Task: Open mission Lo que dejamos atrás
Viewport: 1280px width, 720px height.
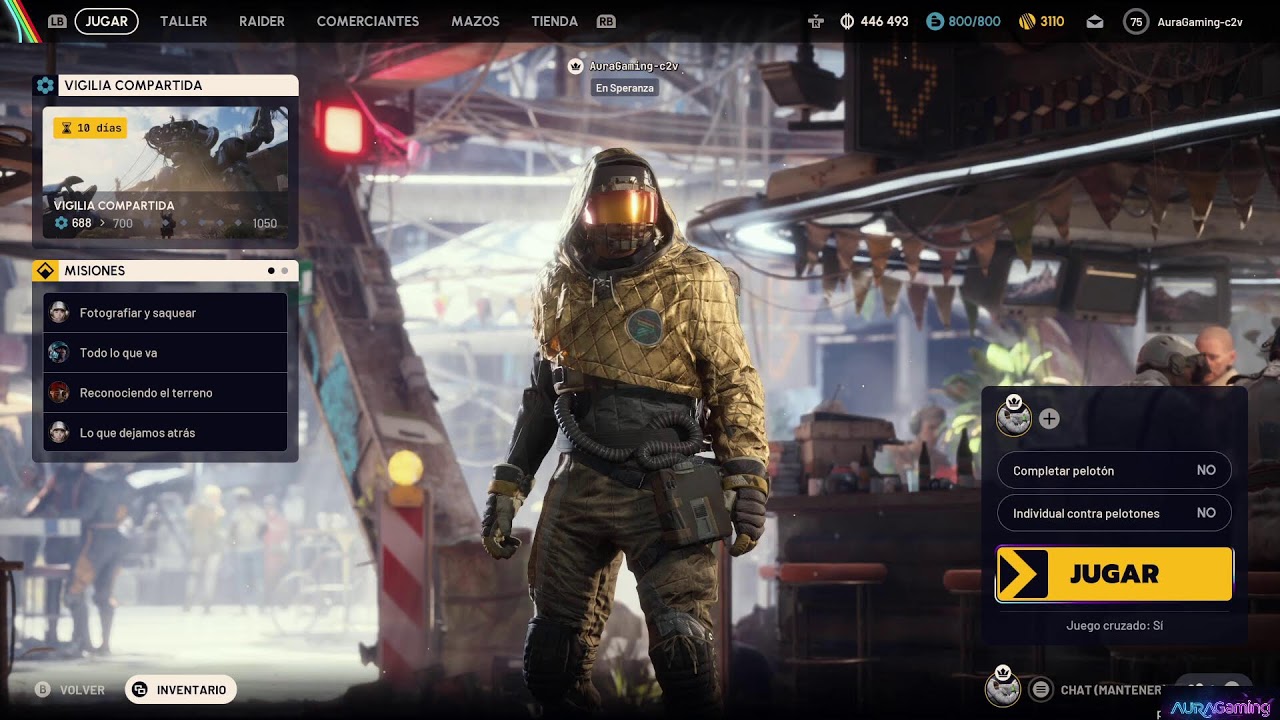Action: (165, 433)
